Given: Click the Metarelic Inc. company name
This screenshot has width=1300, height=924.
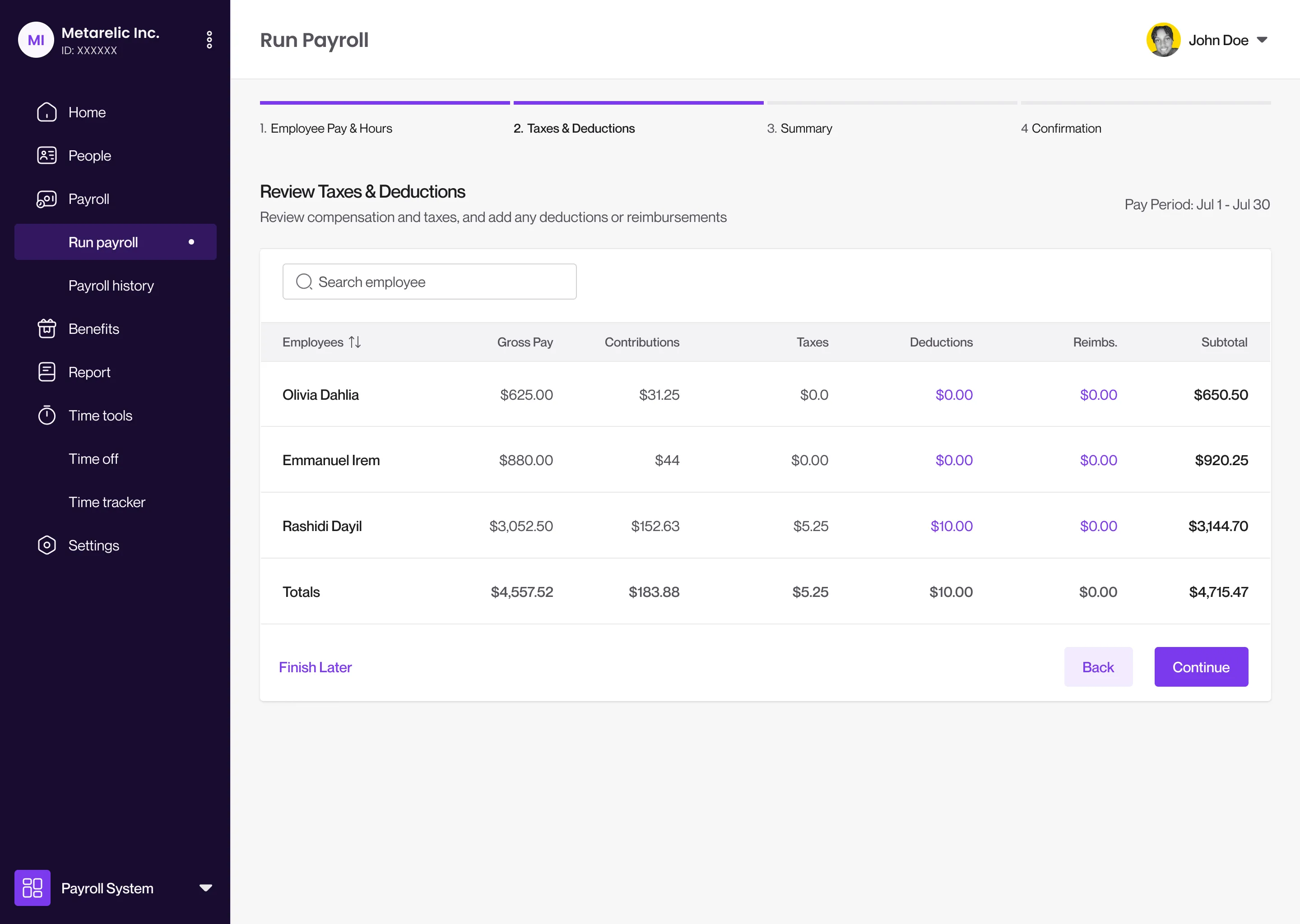Looking at the screenshot, I should 111,33.
